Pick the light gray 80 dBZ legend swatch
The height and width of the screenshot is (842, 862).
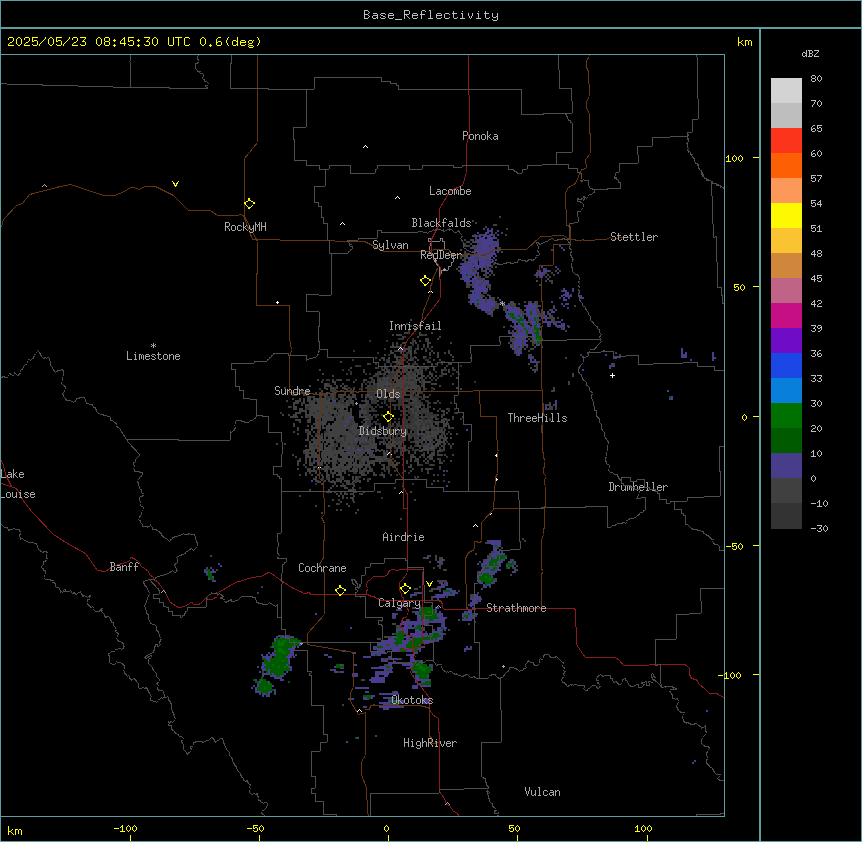tap(786, 91)
